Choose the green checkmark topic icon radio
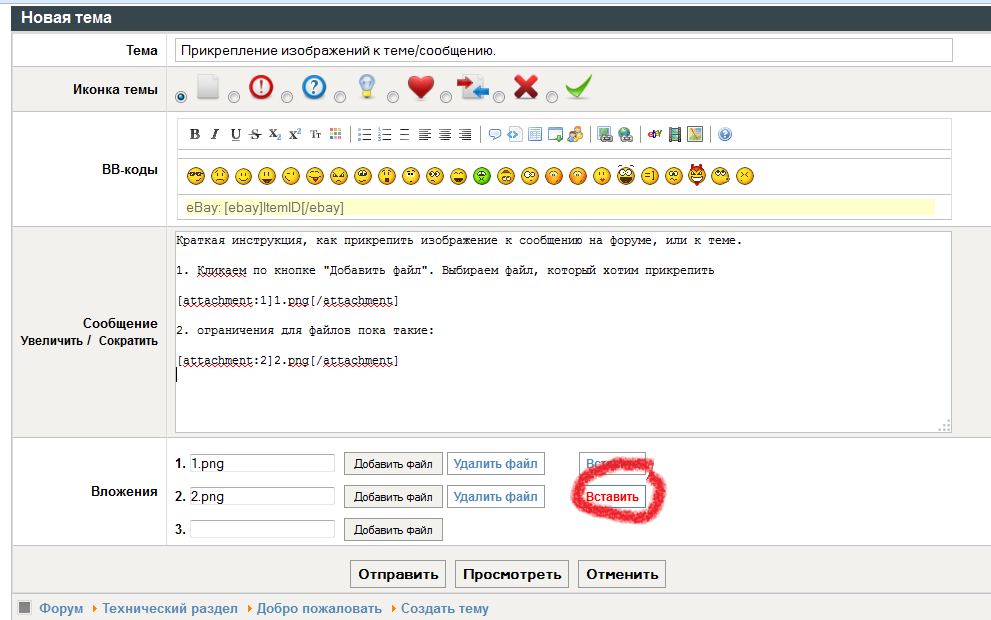The height and width of the screenshot is (620, 991). click(551, 97)
